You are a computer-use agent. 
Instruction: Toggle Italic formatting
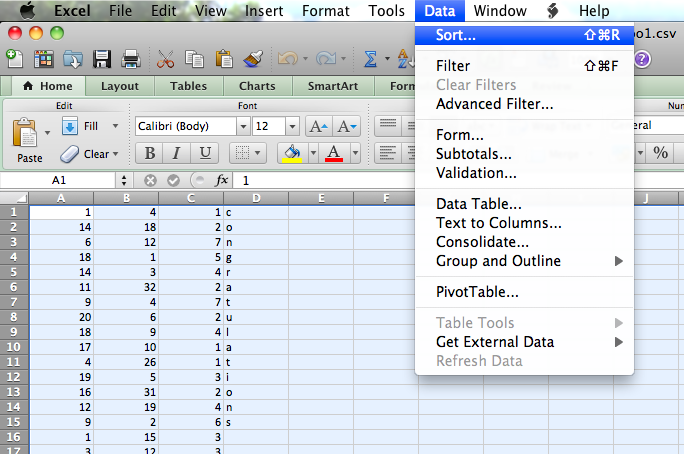(x=176, y=153)
